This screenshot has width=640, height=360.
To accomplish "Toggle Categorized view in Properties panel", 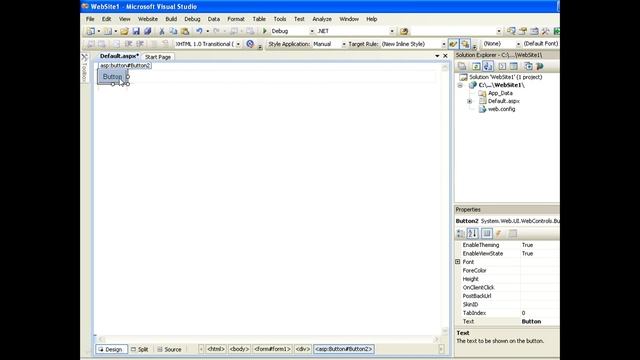I will [x=460, y=233].
